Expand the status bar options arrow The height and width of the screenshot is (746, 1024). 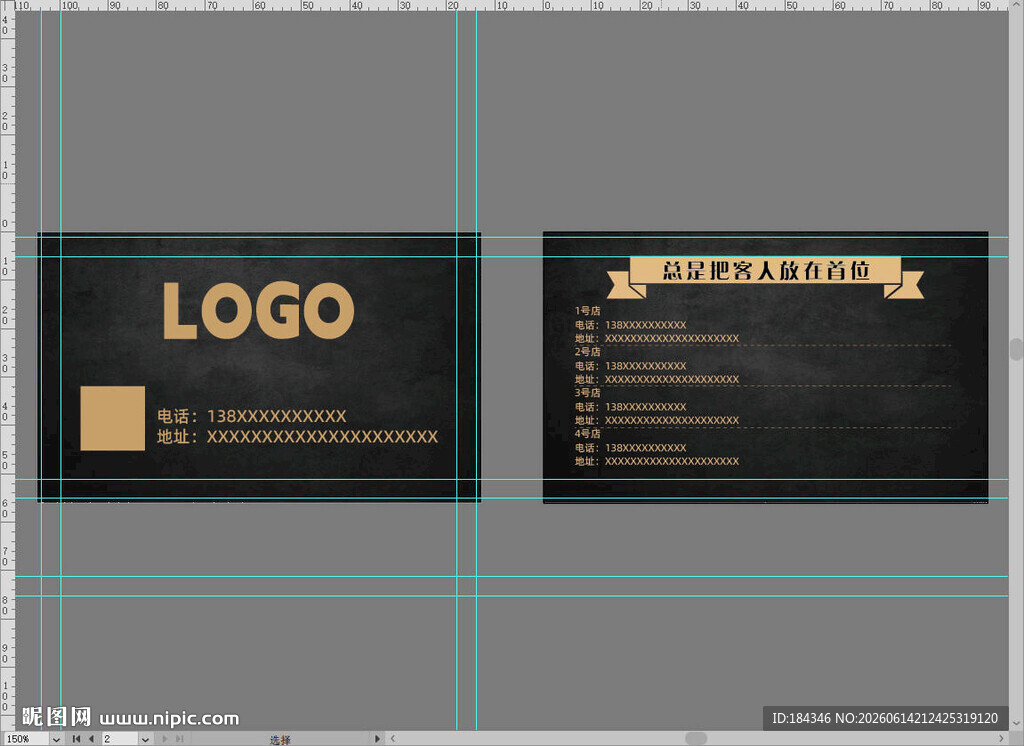coord(377,739)
